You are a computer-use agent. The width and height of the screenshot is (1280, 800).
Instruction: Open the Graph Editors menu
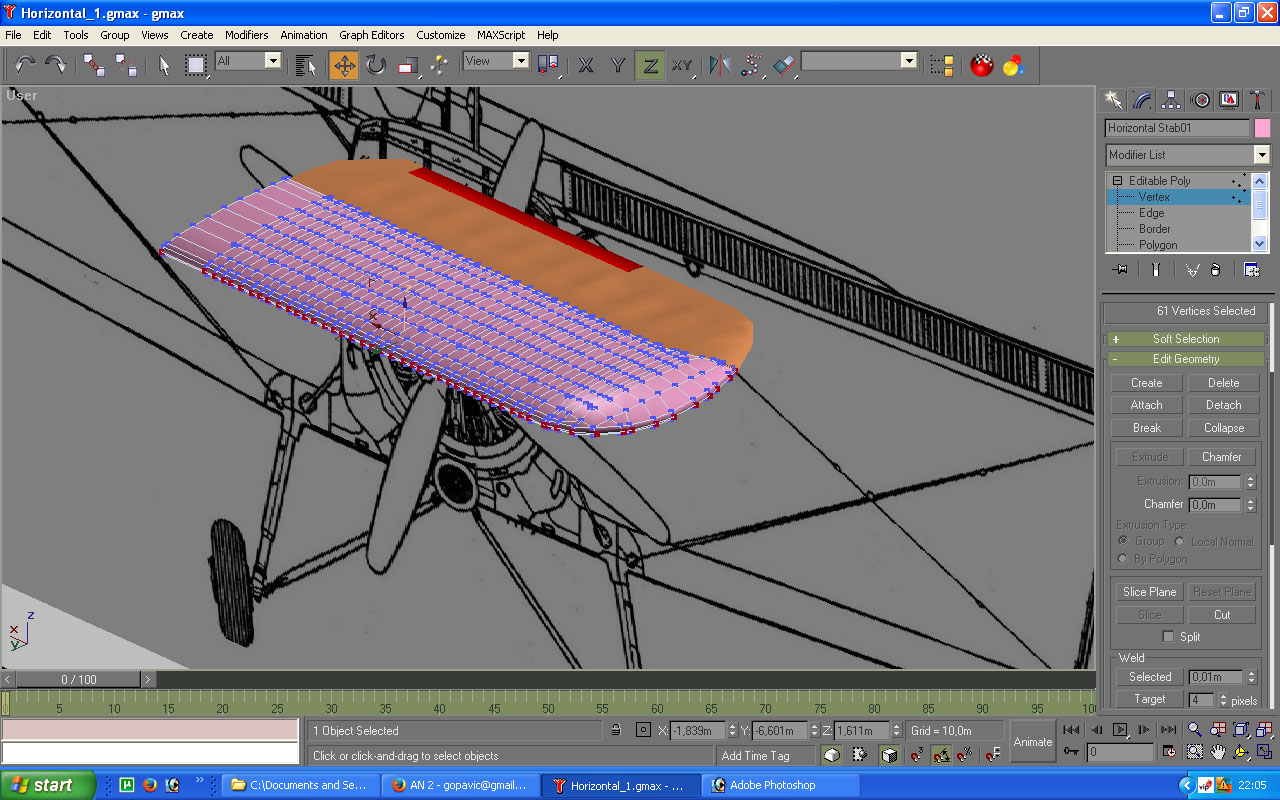click(x=371, y=34)
